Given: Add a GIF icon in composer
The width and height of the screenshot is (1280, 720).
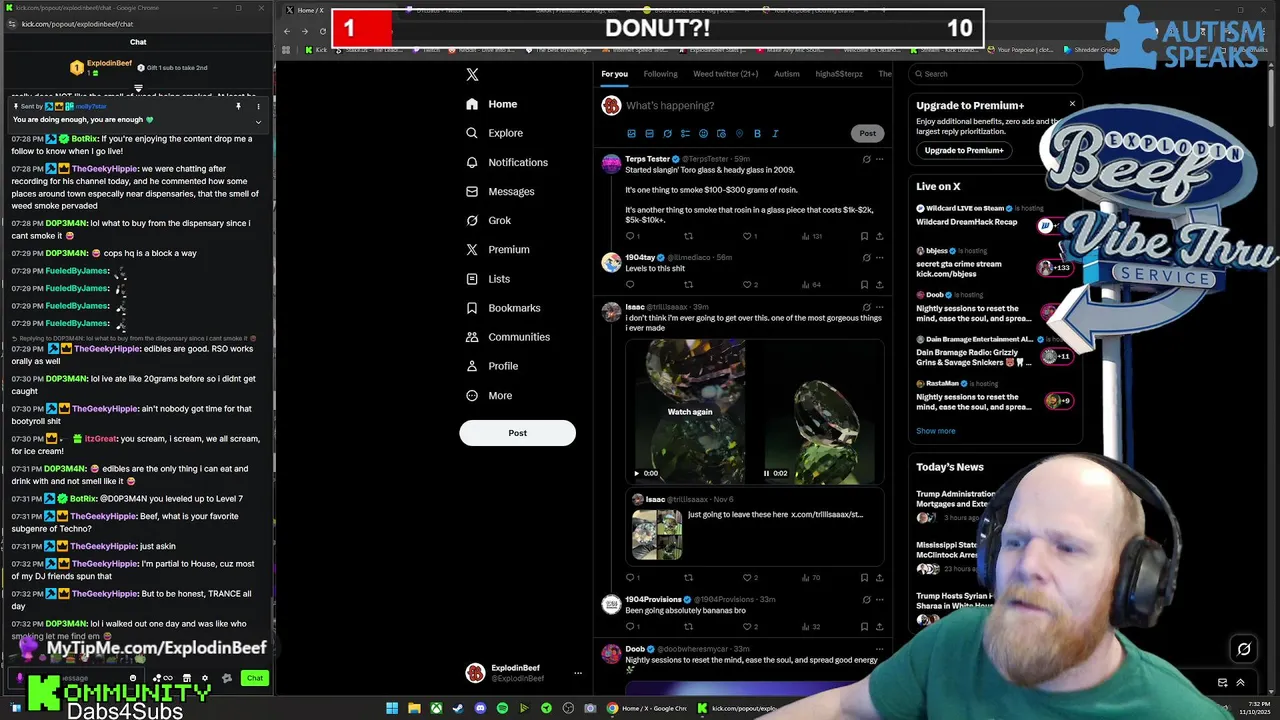Looking at the screenshot, I should (x=649, y=133).
